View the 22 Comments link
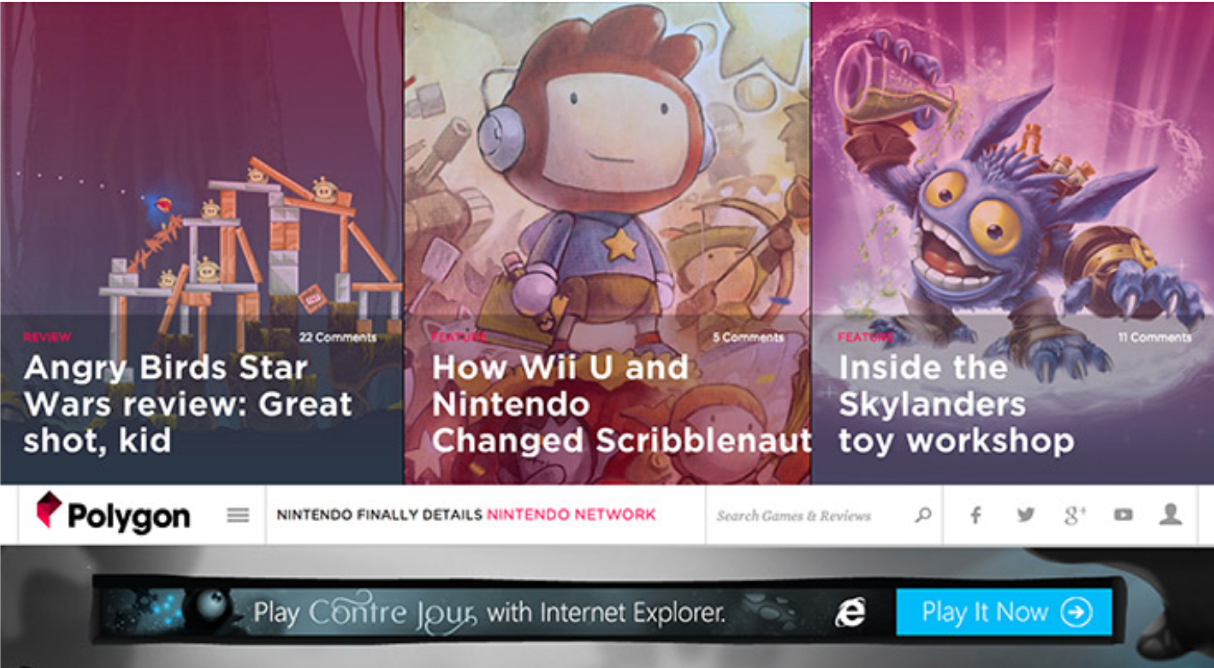 [337, 338]
